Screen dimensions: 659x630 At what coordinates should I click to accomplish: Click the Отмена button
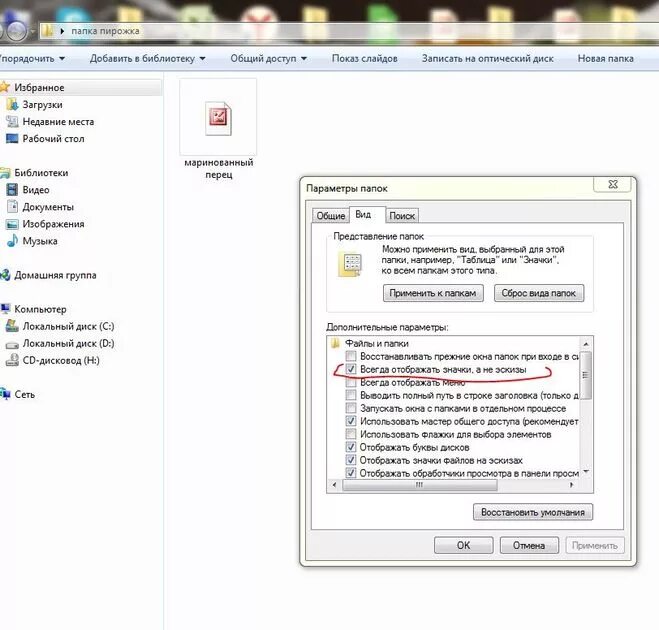[x=529, y=545]
